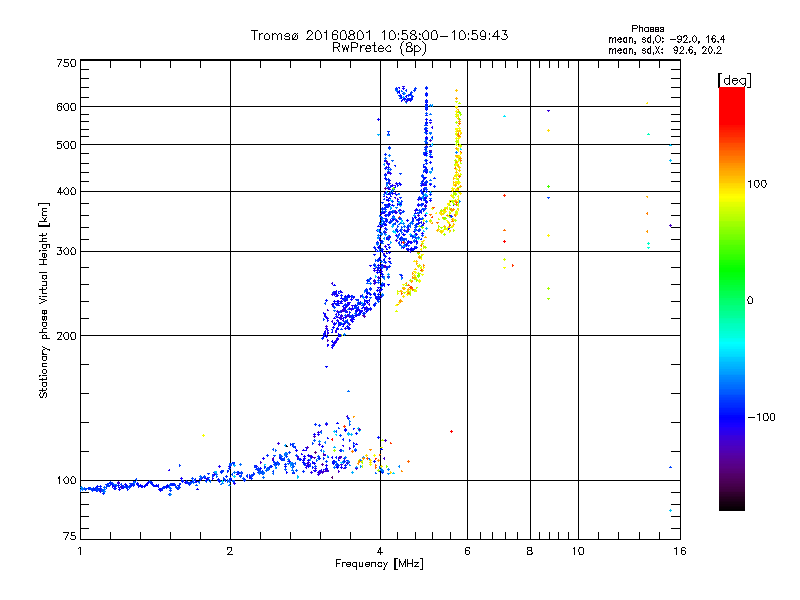Click the x-axis tick '1'
This screenshot has width=800, height=600.
click(x=80, y=551)
